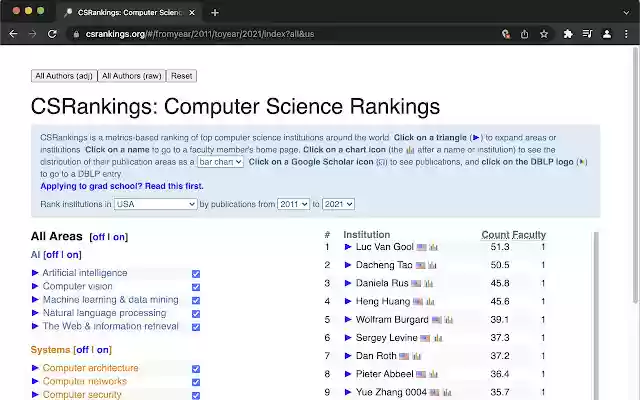The width and height of the screenshot is (640, 400).
Task: Select the CSRankings browser tab
Action: pyautogui.click(x=130, y=13)
